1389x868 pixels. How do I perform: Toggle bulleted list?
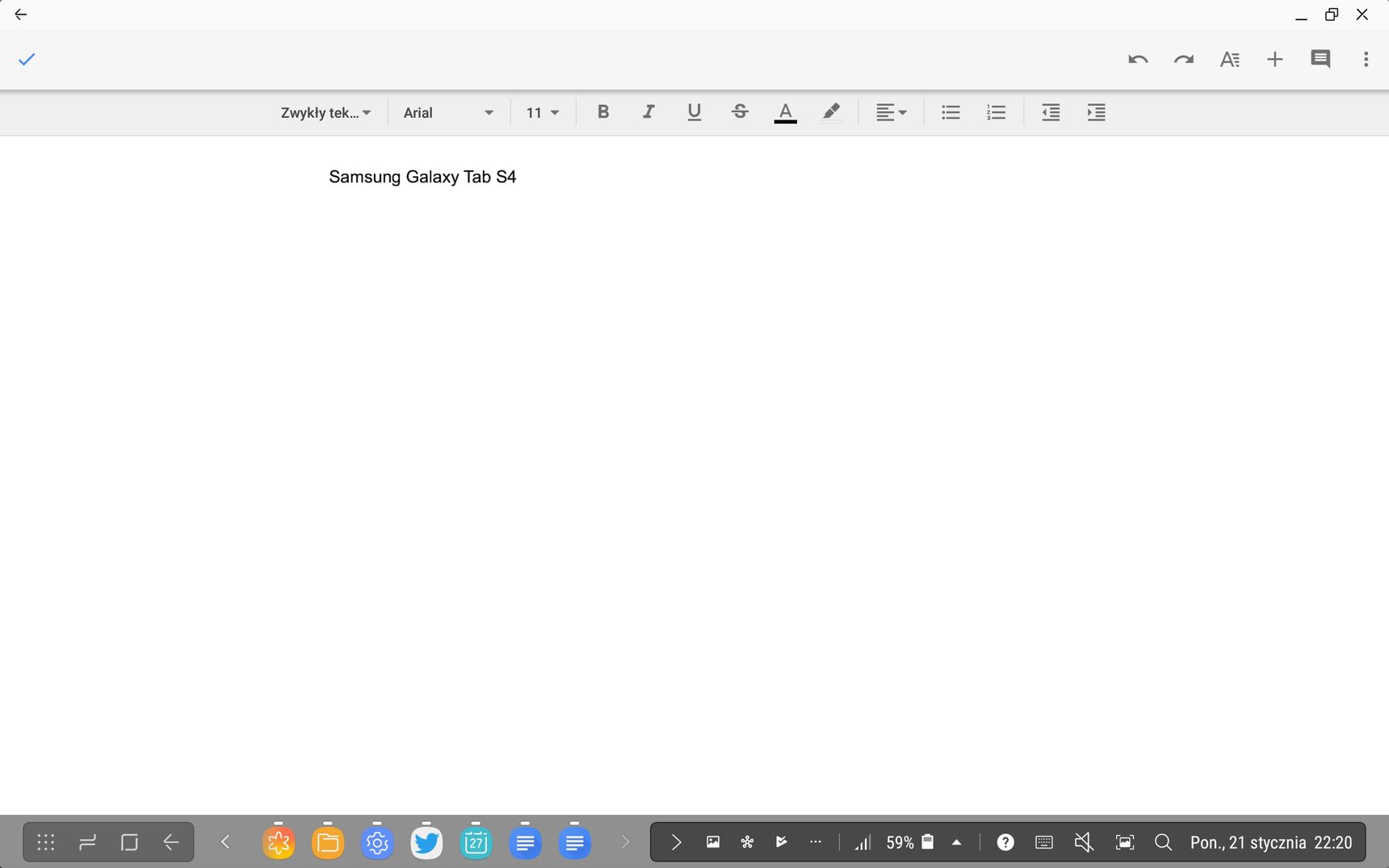(950, 113)
